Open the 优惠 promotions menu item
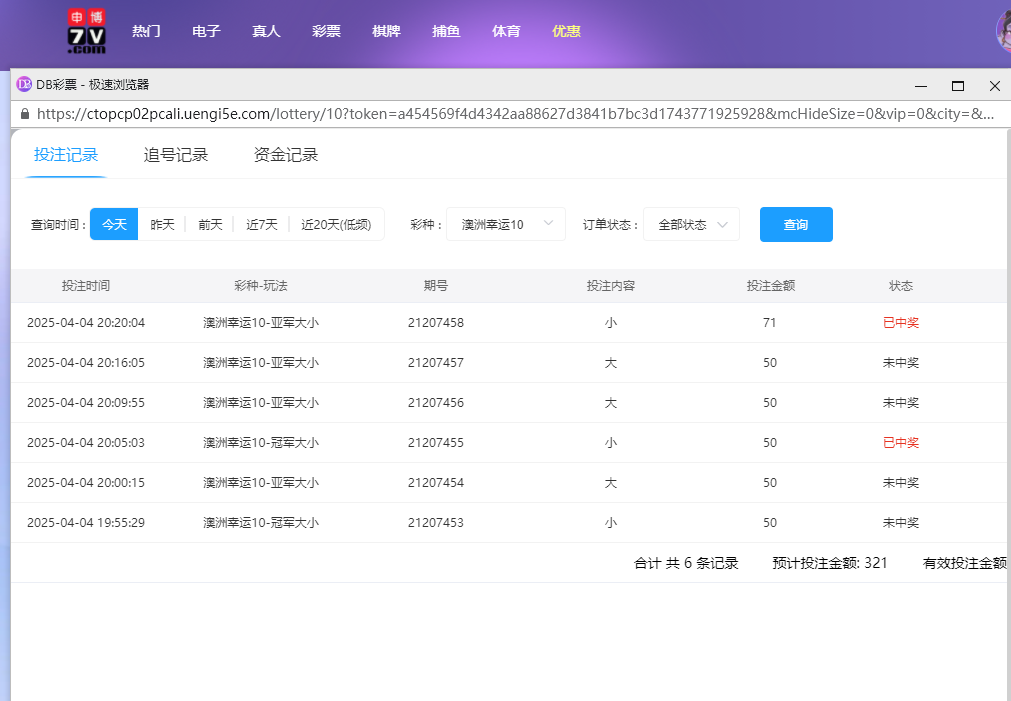 (x=566, y=31)
